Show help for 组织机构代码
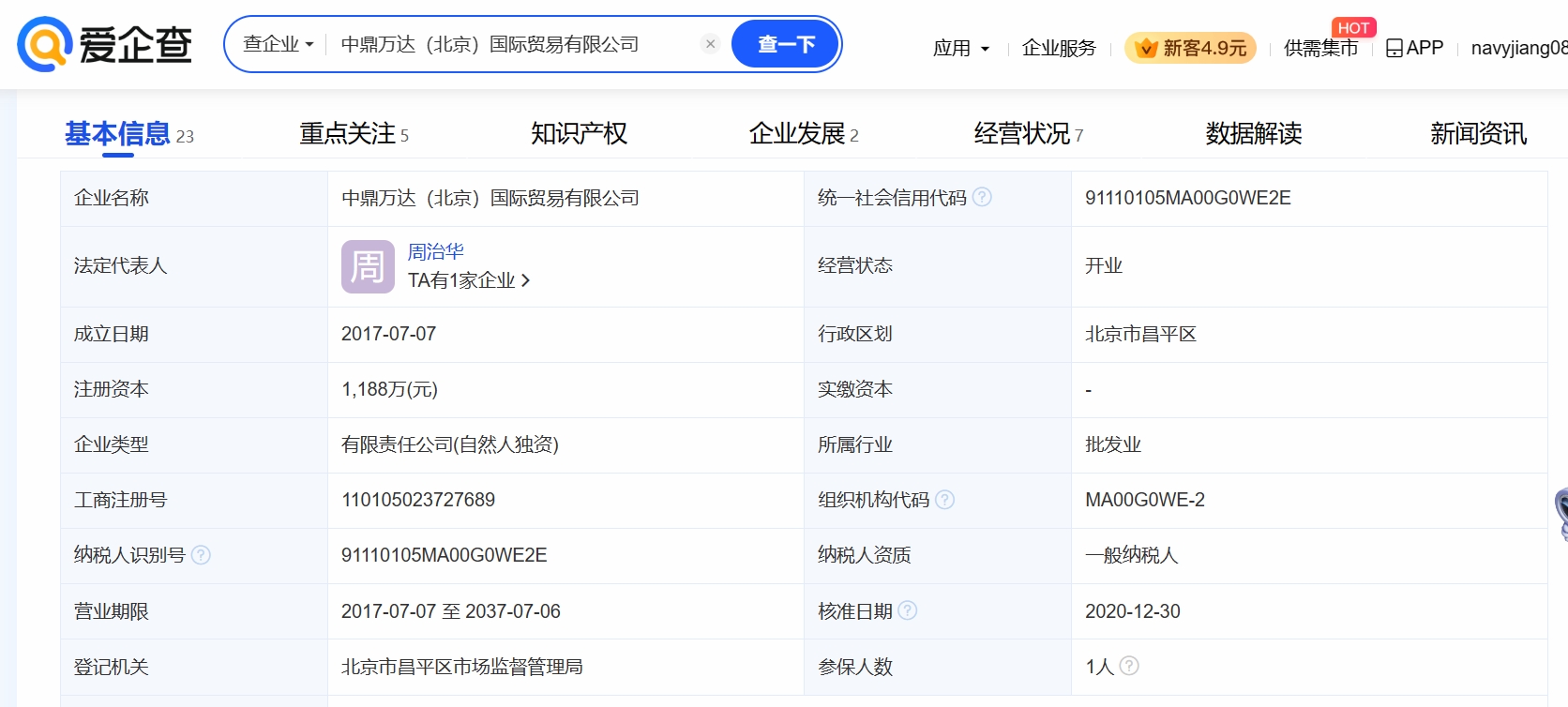1568x707 pixels. pos(945,500)
